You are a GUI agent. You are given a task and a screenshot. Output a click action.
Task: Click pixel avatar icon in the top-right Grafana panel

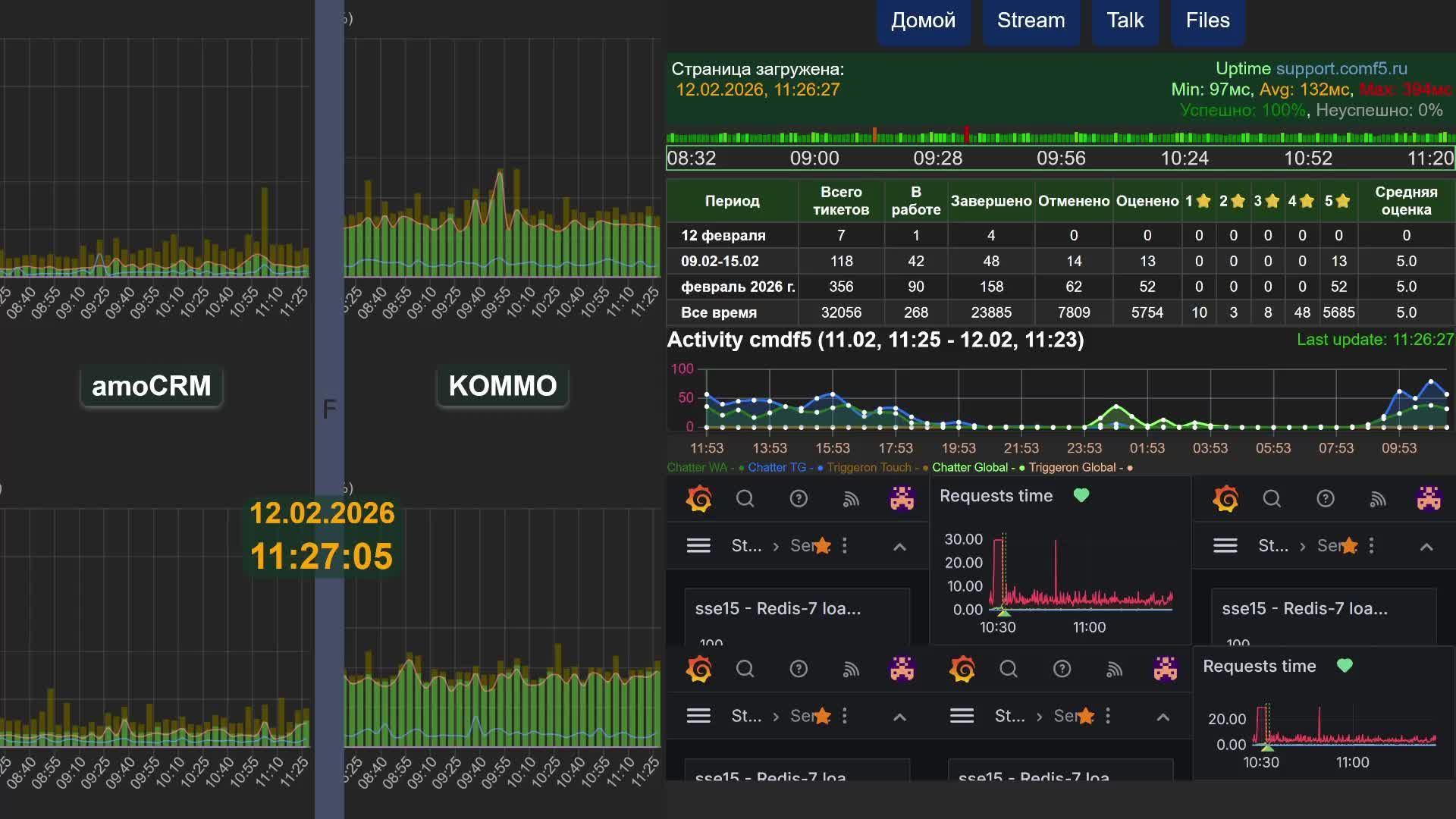coord(1429,499)
